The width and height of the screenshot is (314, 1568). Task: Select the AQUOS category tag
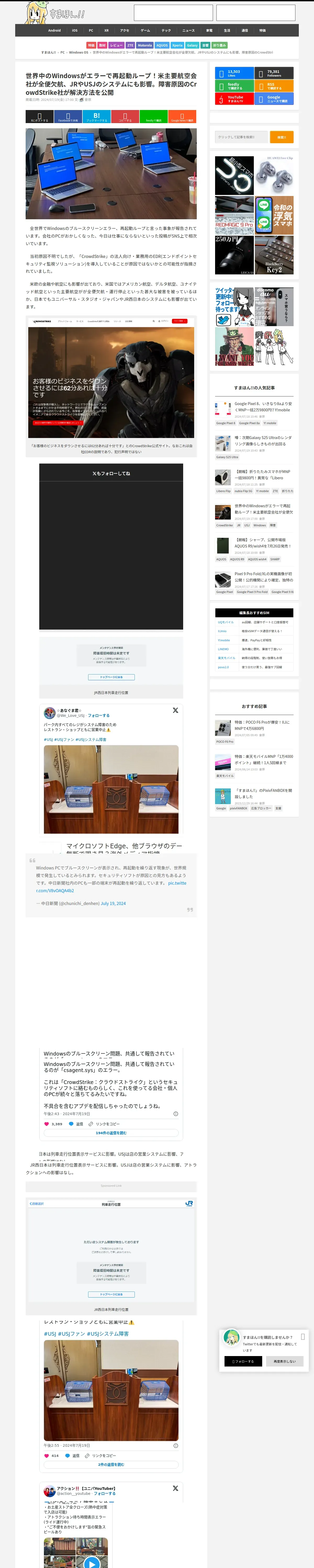tap(161, 45)
